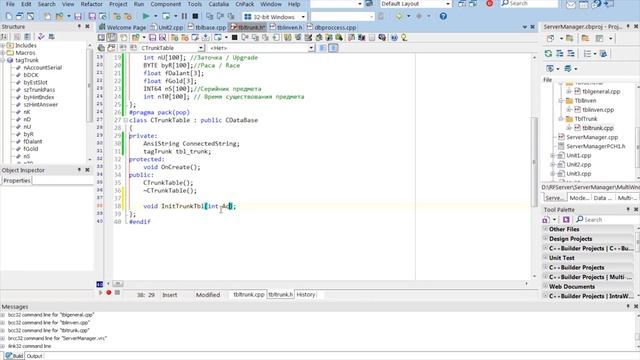This screenshot has width=640, height=360.
Task: Open the Castalia menu
Action: [219, 4]
